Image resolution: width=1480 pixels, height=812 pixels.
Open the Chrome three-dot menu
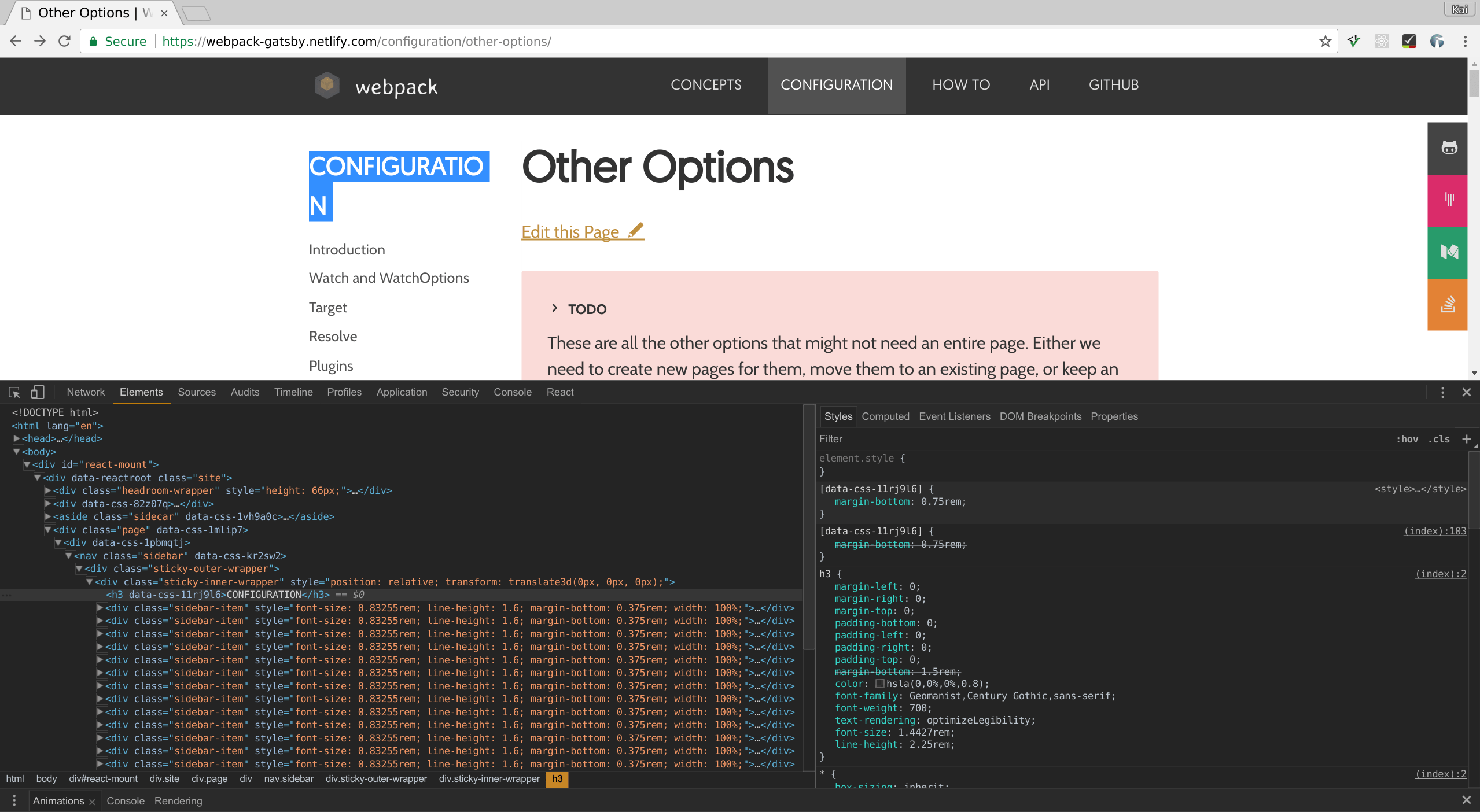1465,41
